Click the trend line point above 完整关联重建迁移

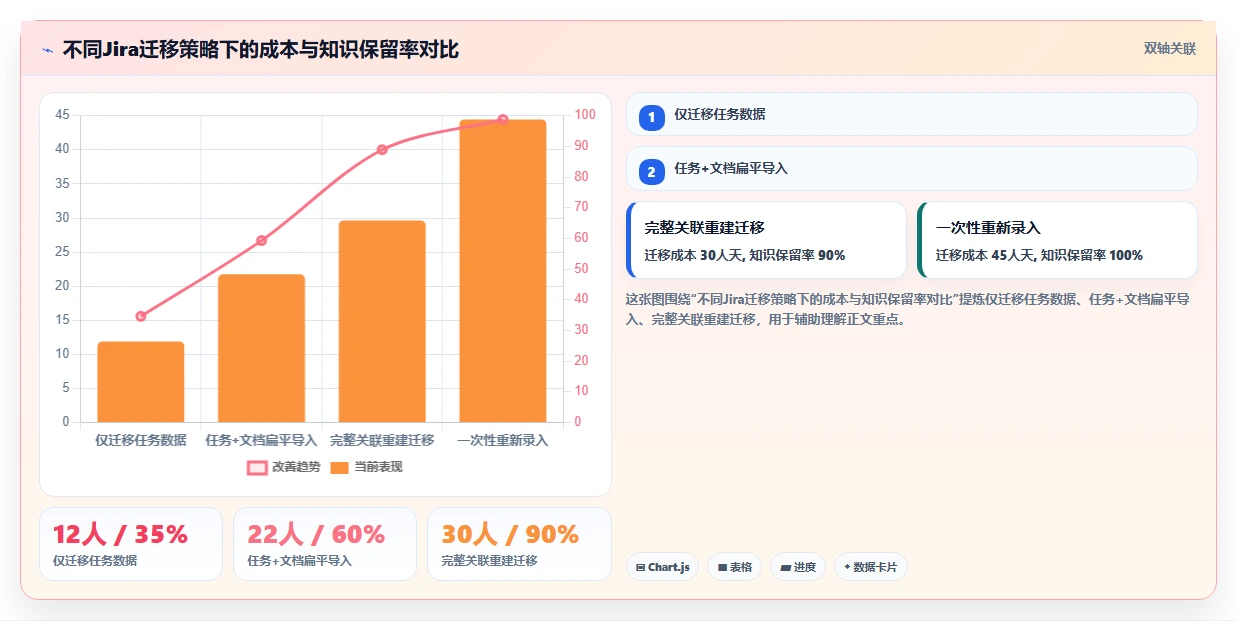pos(382,150)
